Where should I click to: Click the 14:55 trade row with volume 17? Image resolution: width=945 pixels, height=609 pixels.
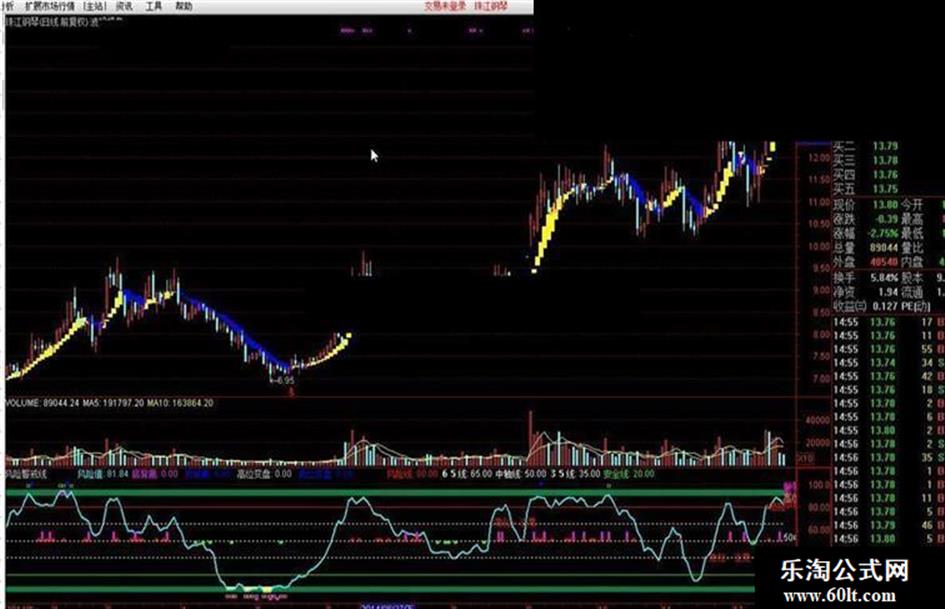[888, 323]
